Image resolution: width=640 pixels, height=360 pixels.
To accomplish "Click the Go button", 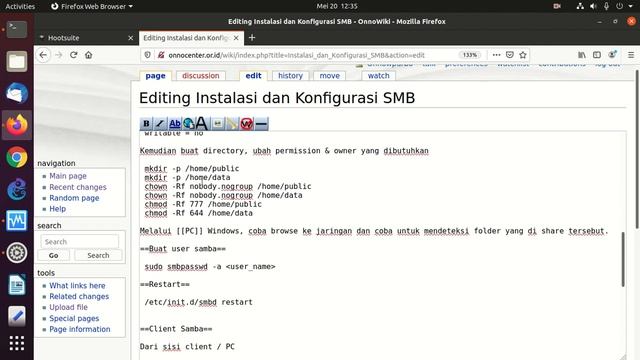I will point(53,256).
